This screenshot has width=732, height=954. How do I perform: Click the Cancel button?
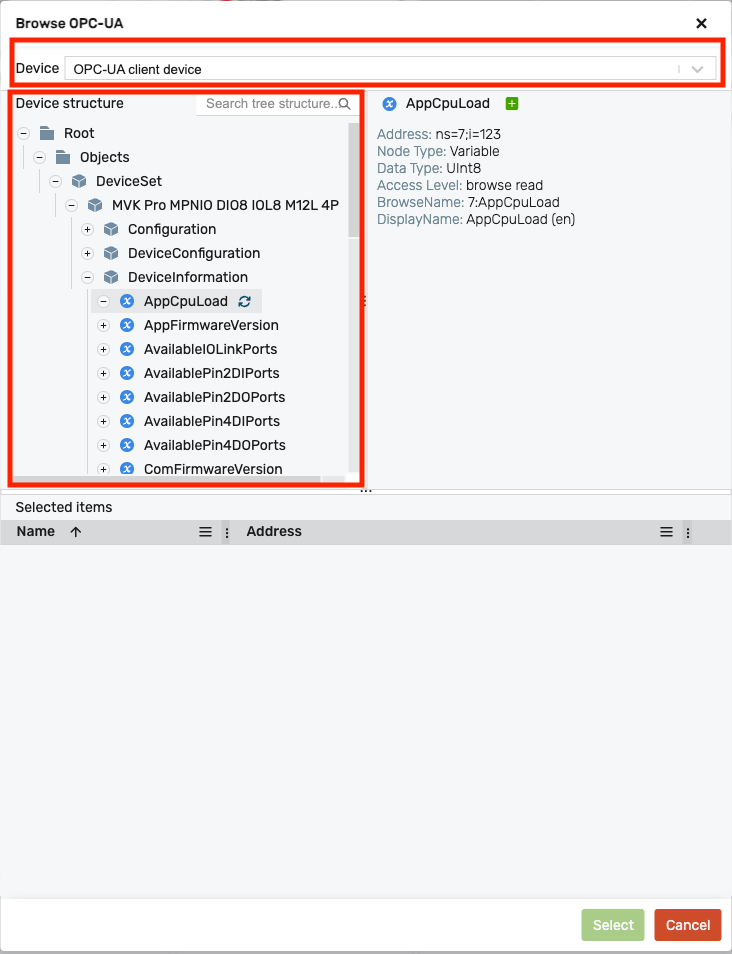coord(688,925)
